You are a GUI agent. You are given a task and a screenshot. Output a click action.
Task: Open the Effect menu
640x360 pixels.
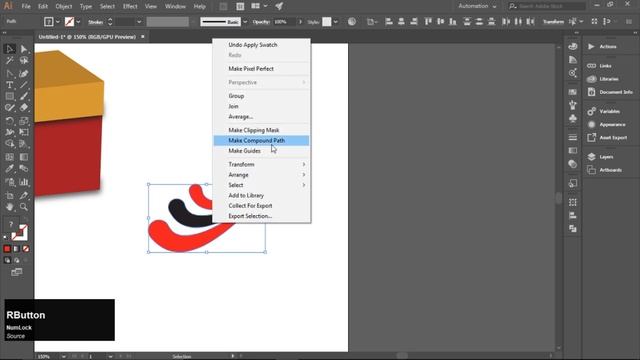point(130,6)
